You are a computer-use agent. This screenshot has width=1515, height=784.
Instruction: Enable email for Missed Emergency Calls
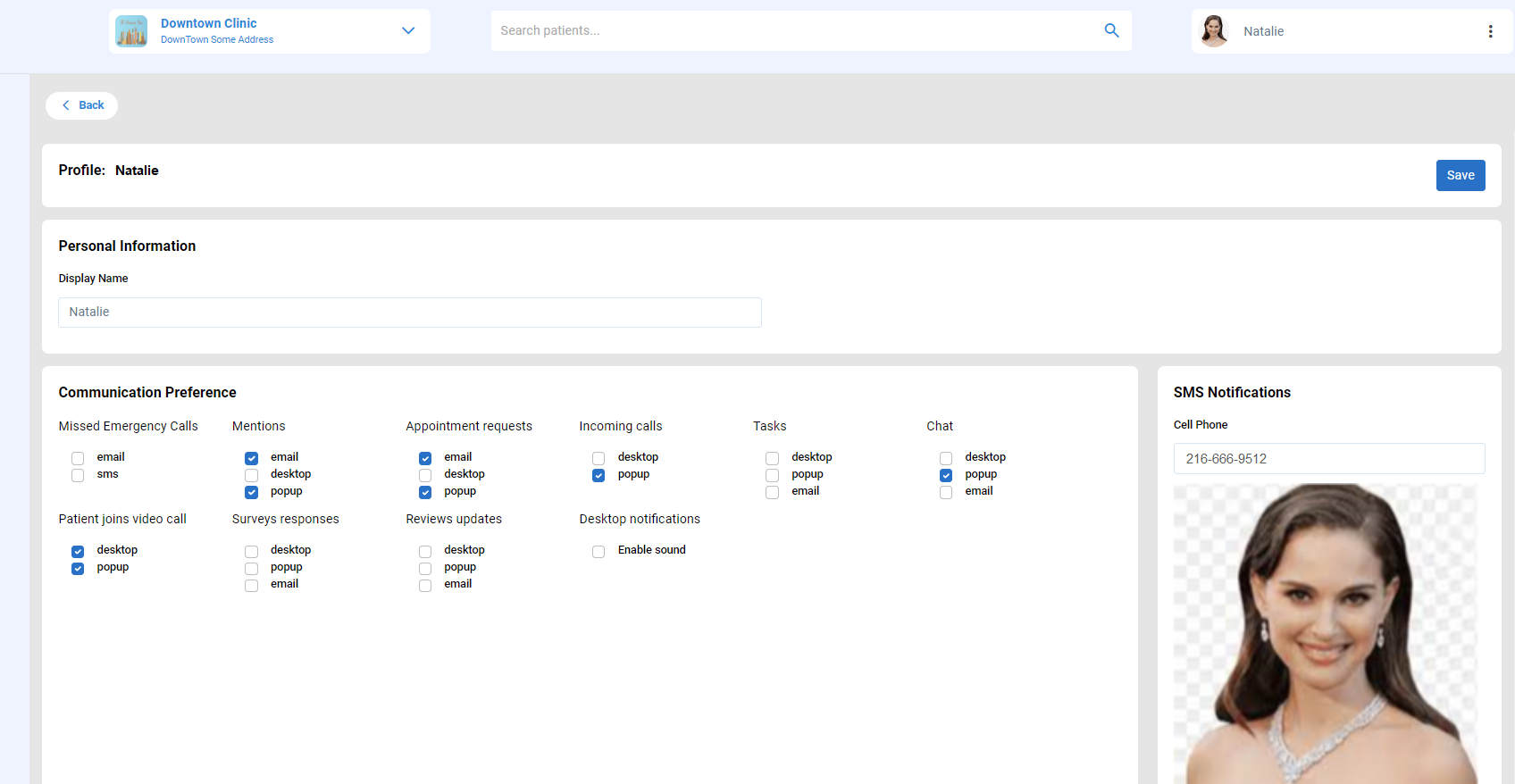pos(78,458)
